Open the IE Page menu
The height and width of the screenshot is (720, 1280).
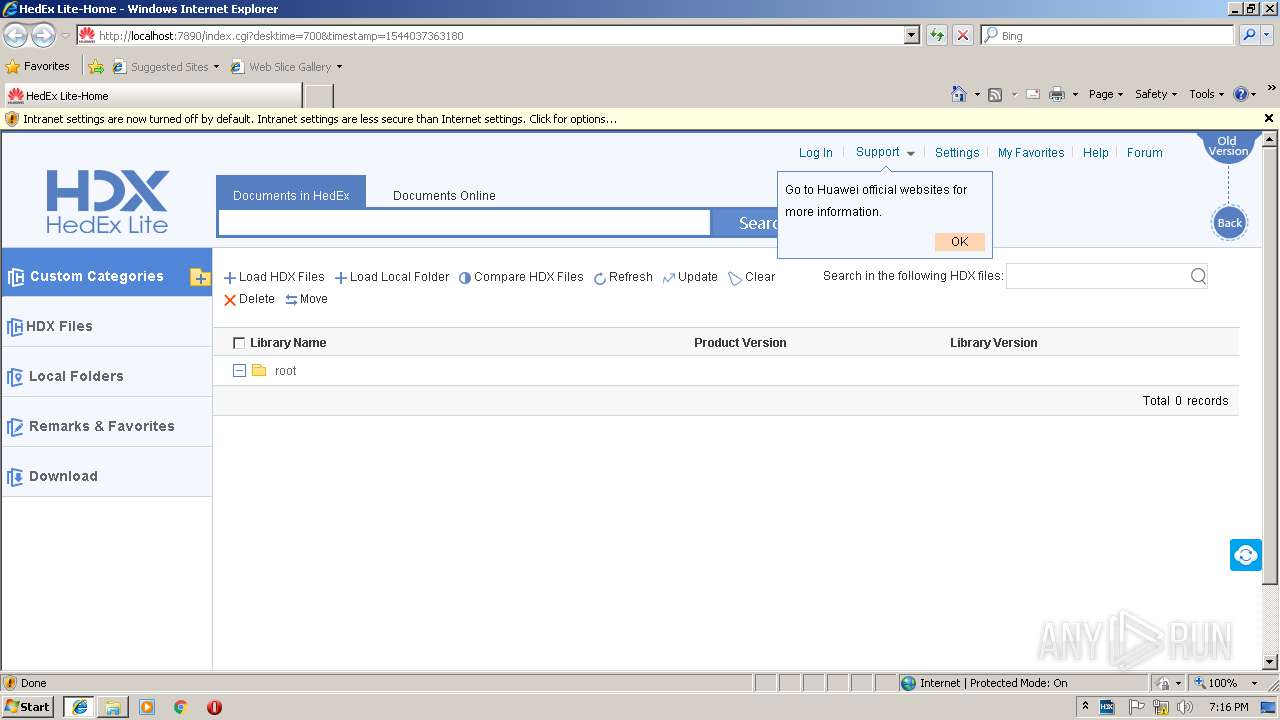click(x=1106, y=94)
